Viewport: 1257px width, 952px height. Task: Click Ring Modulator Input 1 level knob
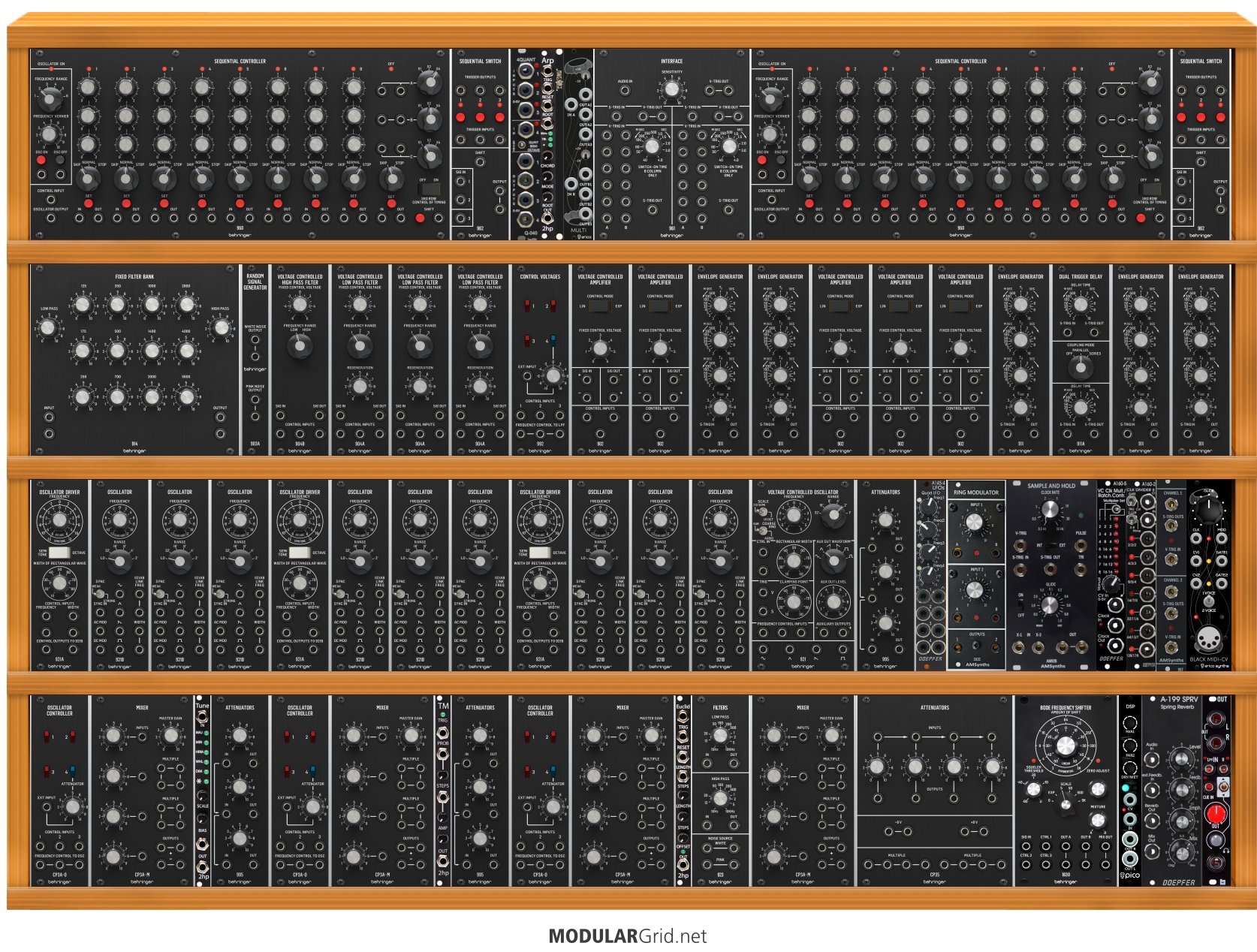click(x=975, y=523)
